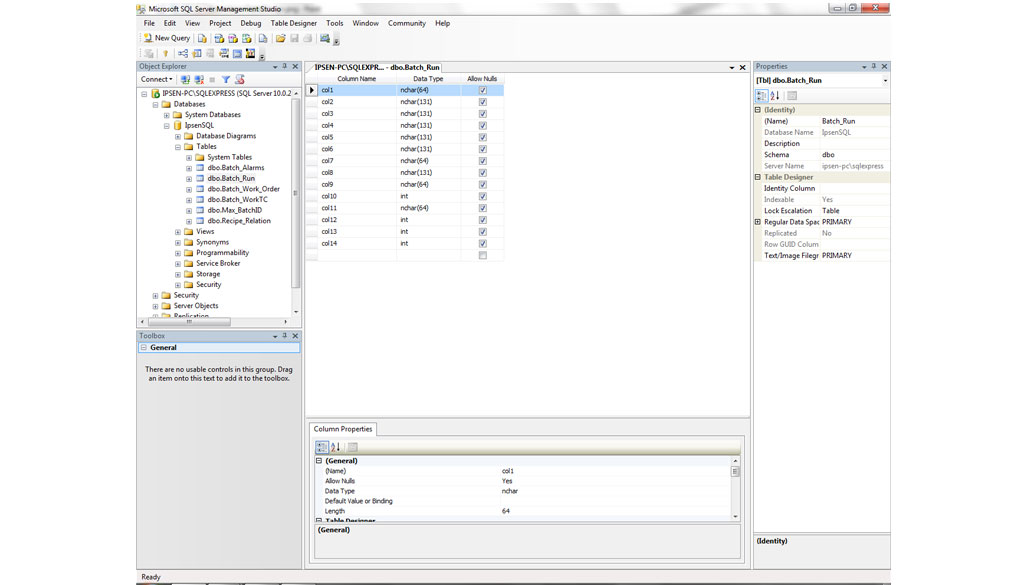Open the Tools menu
1026x585 pixels.
(x=334, y=23)
